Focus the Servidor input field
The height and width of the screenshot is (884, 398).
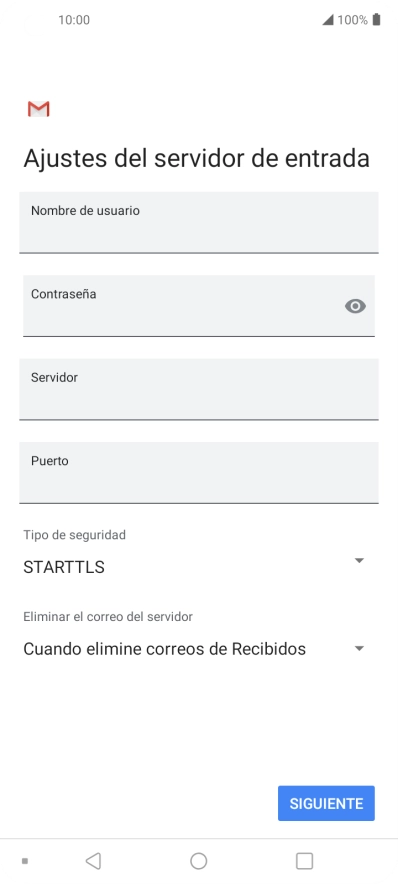(x=198, y=389)
